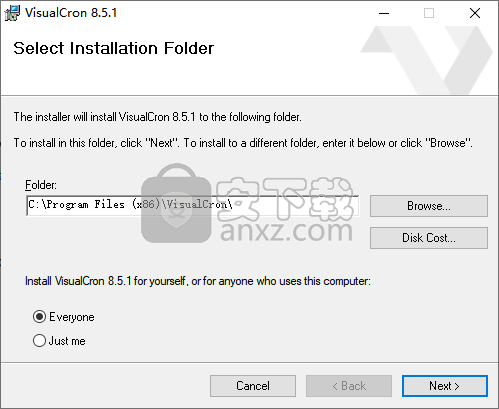Click the greyed-out maximize button
This screenshot has width=499, height=409.
[x=429, y=13]
